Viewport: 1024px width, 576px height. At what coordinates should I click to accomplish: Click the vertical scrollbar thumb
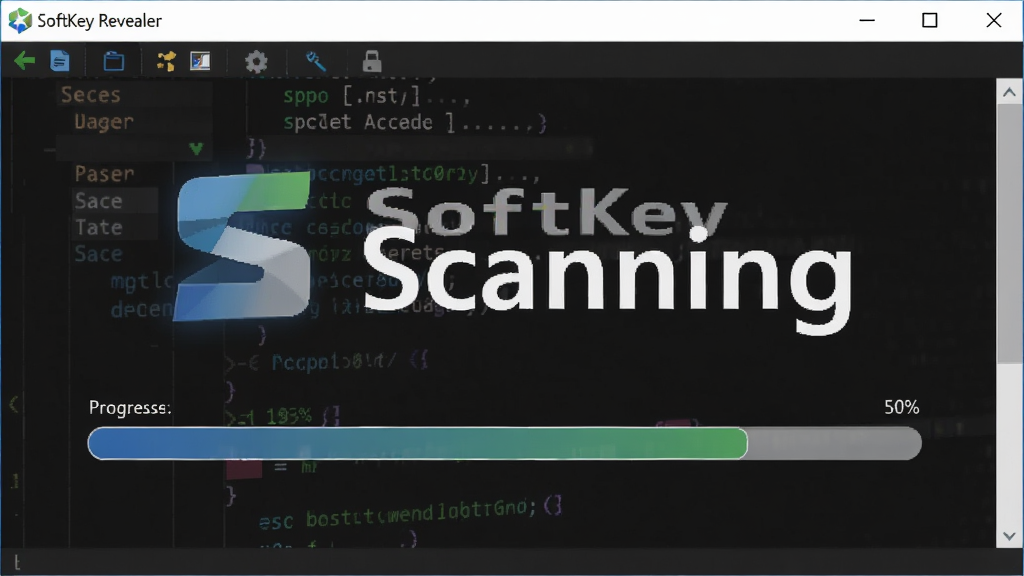click(x=1010, y=233)
